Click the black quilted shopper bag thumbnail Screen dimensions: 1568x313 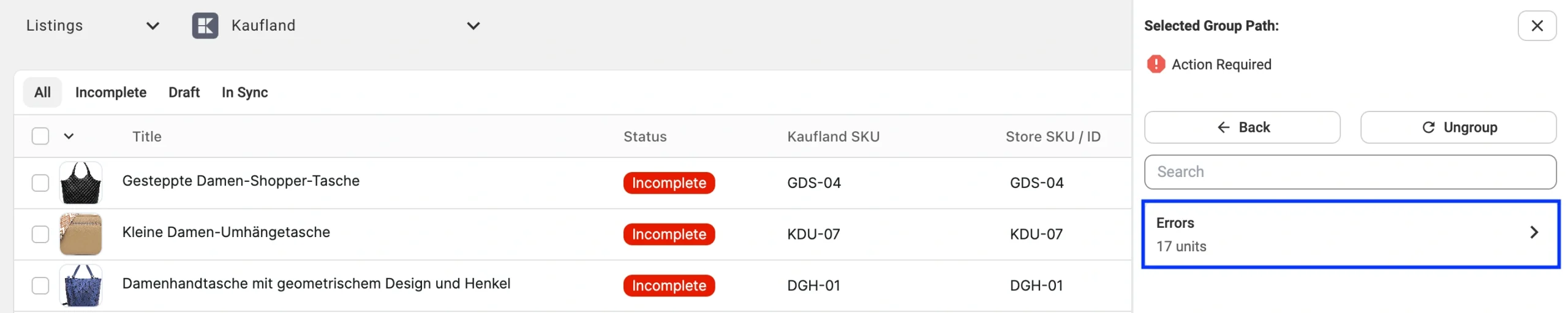point(80,183)
